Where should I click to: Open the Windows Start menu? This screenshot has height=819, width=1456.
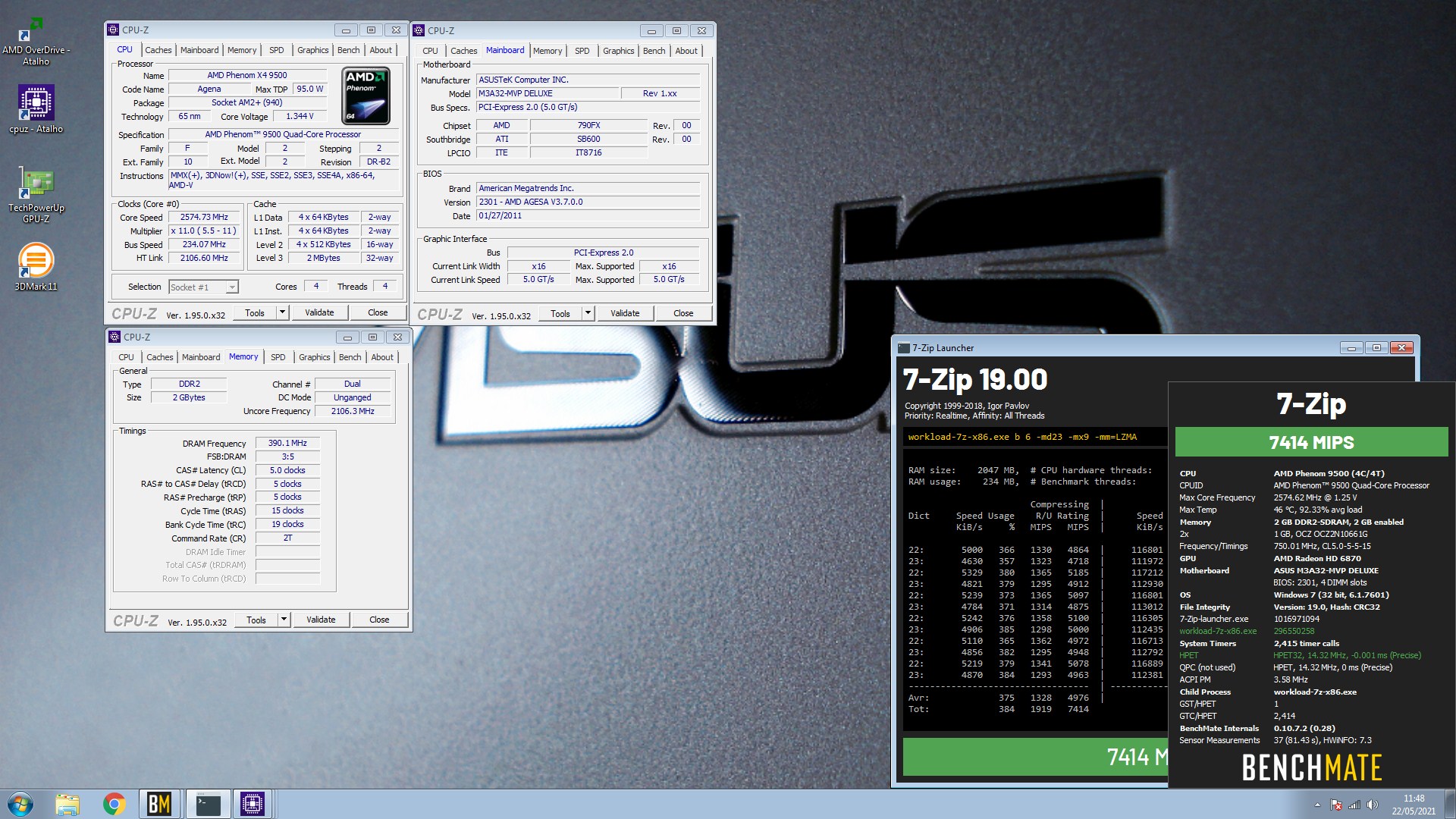[20, 804]
